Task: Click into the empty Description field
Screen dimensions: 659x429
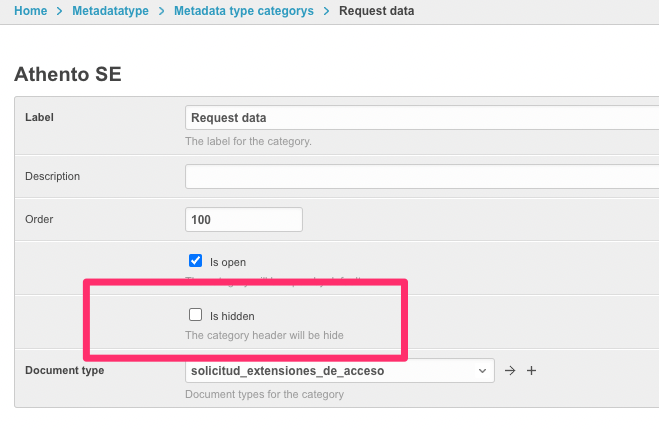Action: (x=420, y=176)
